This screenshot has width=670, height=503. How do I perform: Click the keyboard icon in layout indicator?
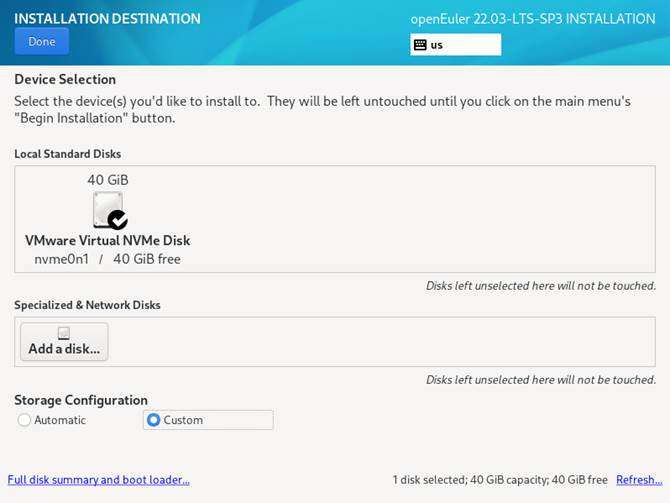click(x=420, y=45)
